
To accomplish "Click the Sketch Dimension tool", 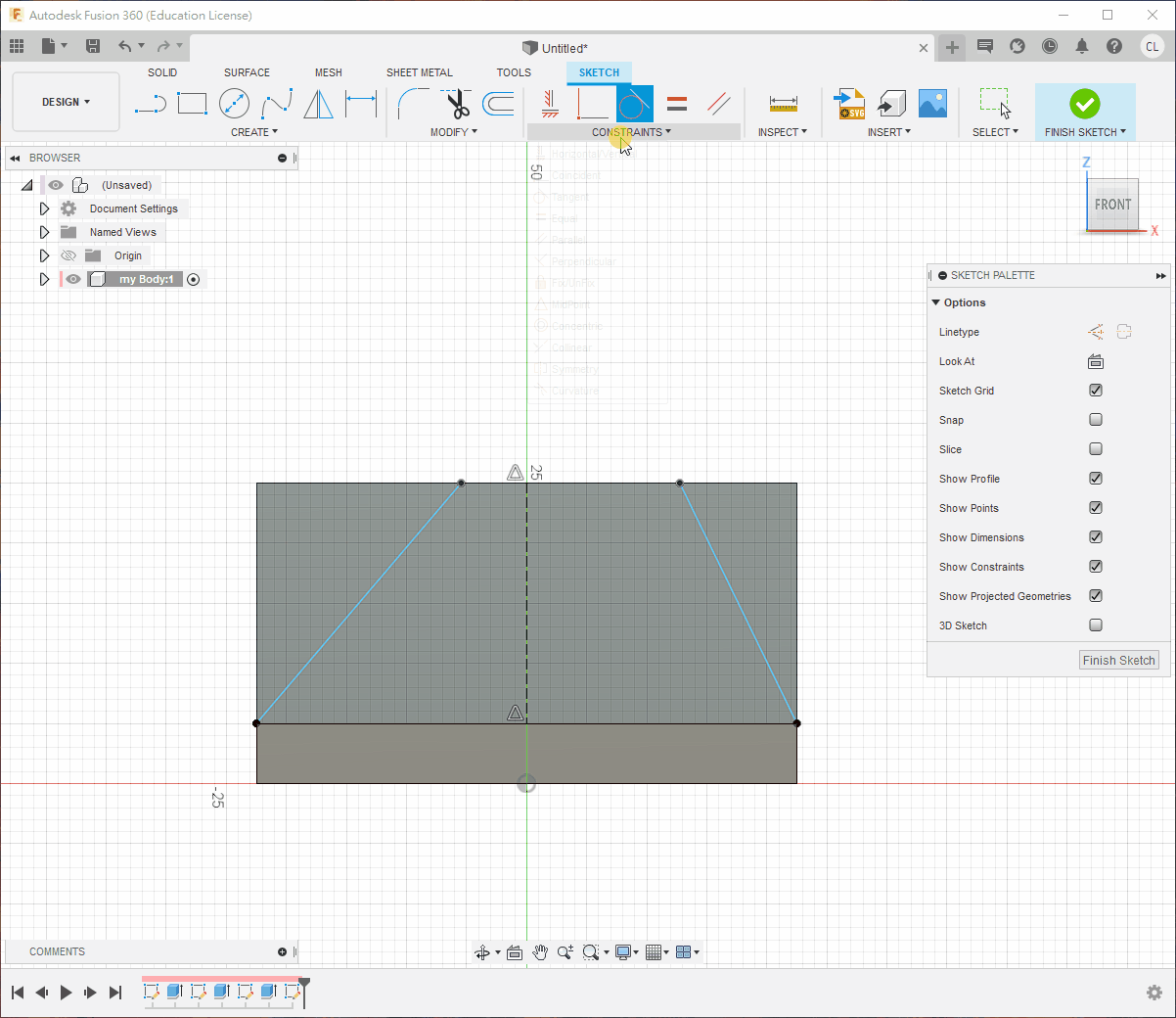I will tap(361, 104).
